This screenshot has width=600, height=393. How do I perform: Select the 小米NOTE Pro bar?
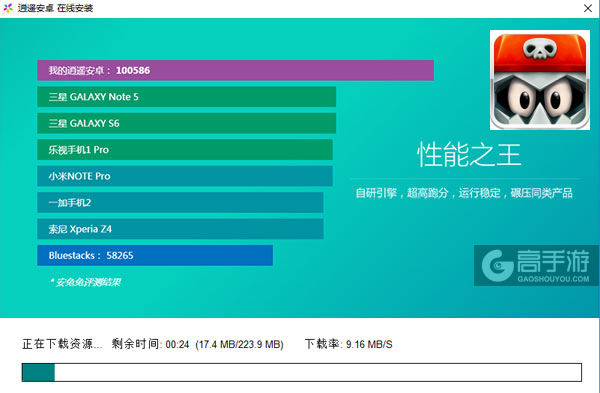tap(185, 176)
